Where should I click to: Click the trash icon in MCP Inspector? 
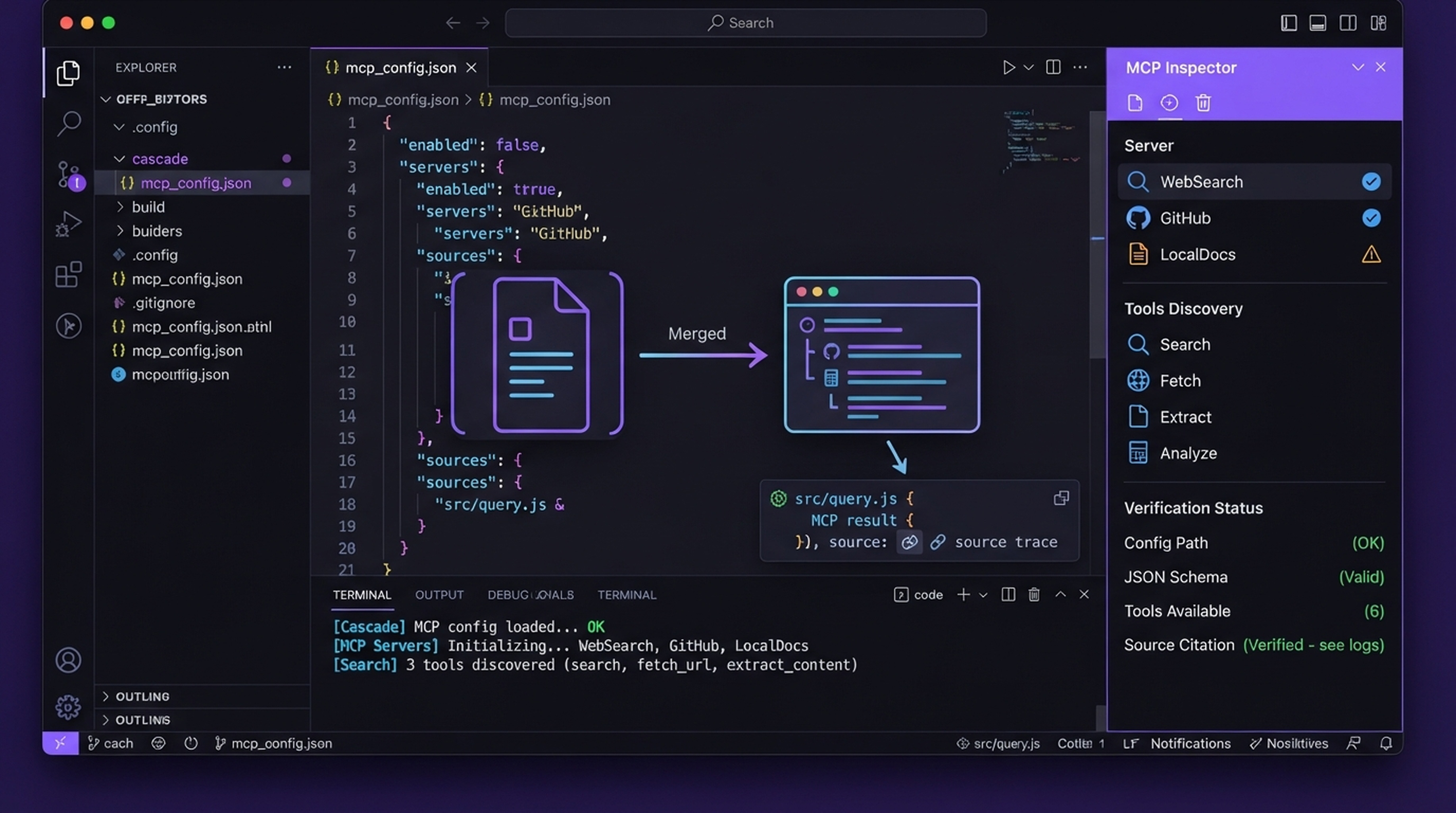[x=1203, y=103]
